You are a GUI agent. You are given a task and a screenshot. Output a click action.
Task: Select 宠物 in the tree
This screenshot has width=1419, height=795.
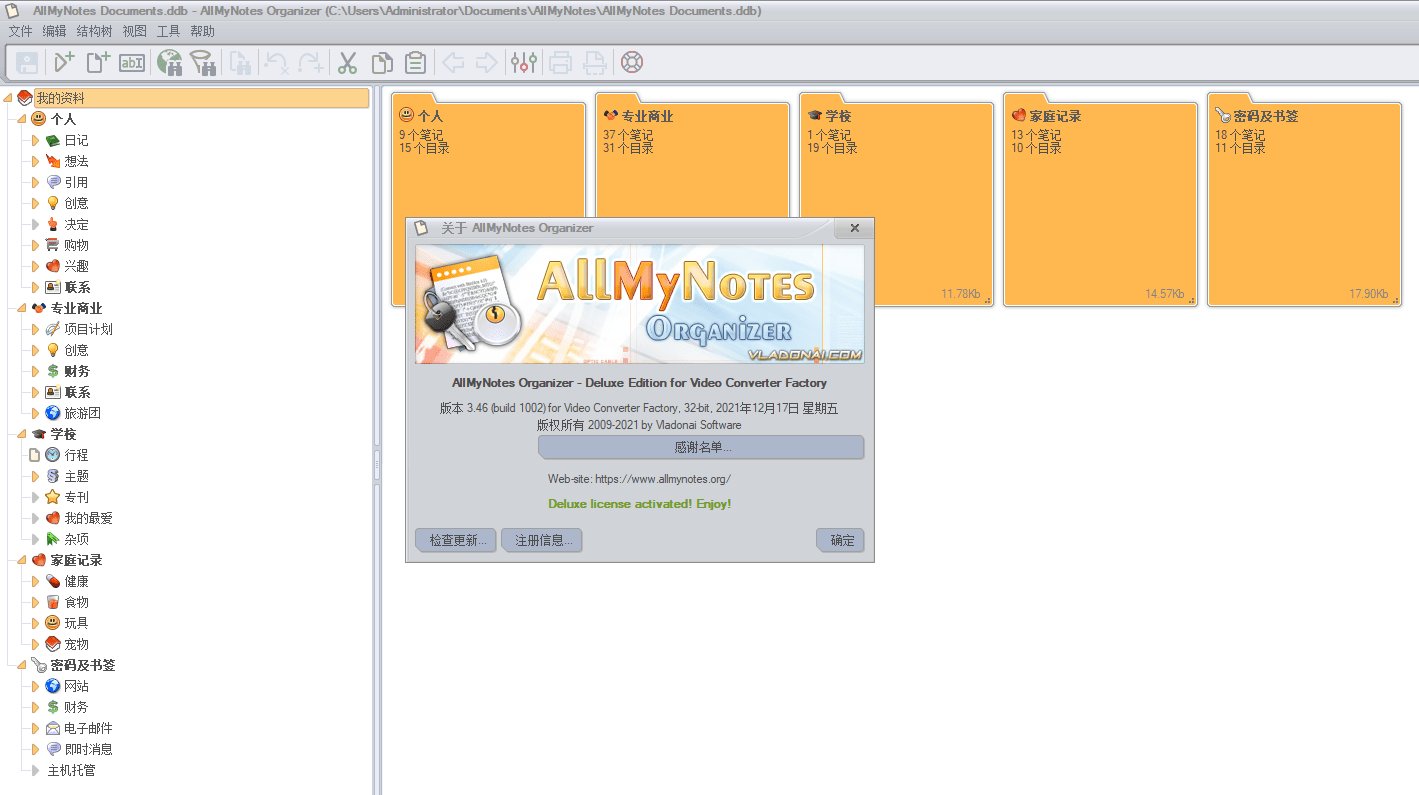click(x=76, y=644)
